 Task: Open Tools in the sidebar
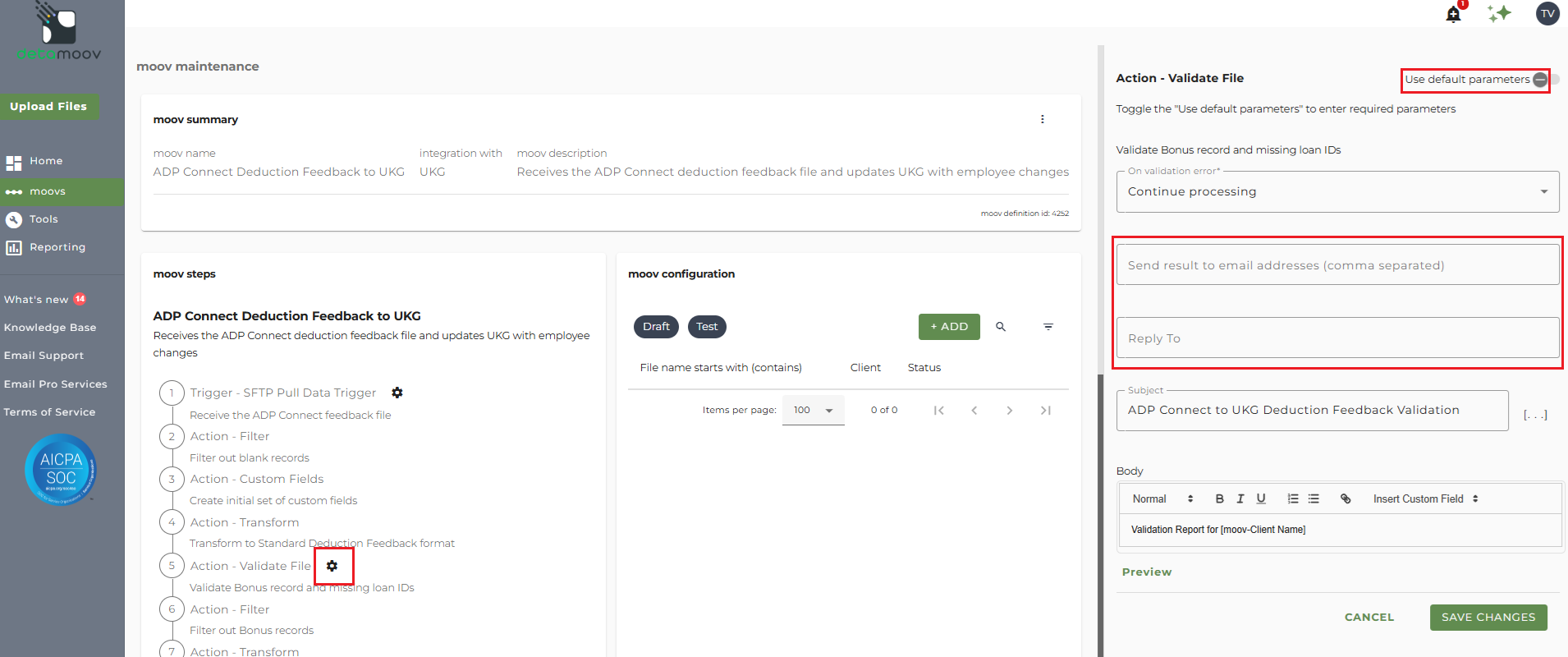pos(44,219)
